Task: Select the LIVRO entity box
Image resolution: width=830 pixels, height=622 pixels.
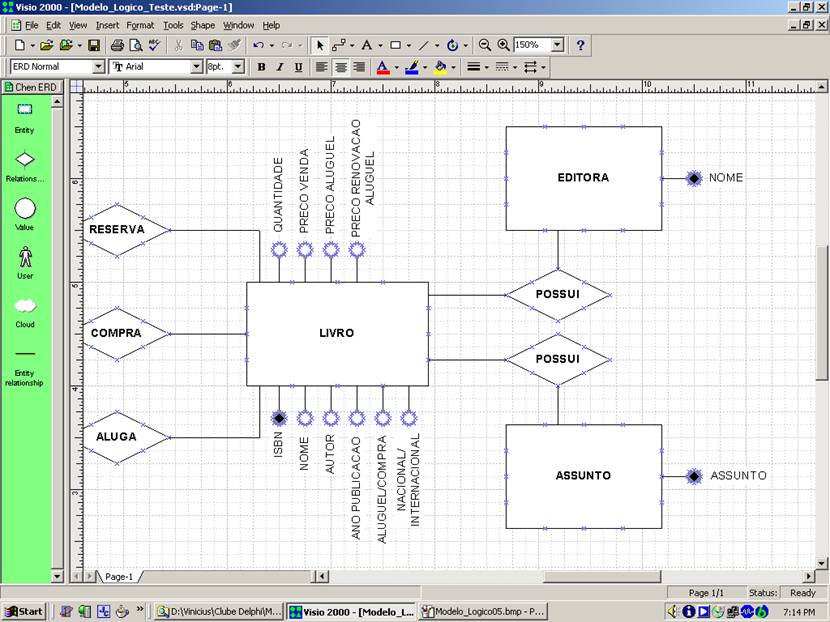Action: pos(337,333)
